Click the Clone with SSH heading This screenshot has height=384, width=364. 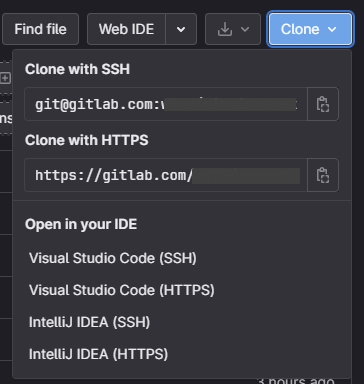click(x=77, y=69)
